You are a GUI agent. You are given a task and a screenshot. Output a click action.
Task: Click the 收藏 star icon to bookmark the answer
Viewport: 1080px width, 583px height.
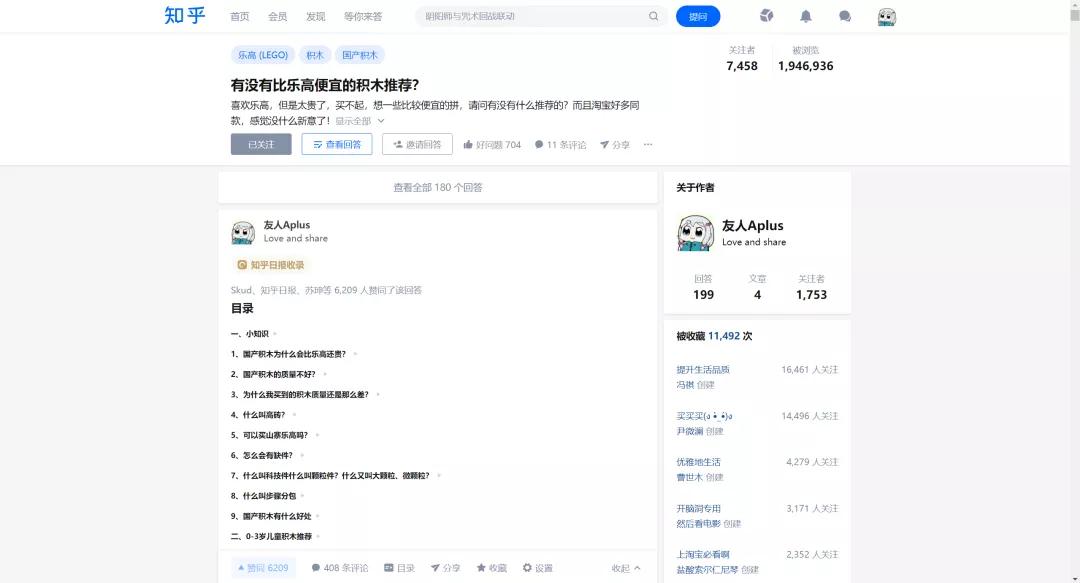click(x=490, y=567)
